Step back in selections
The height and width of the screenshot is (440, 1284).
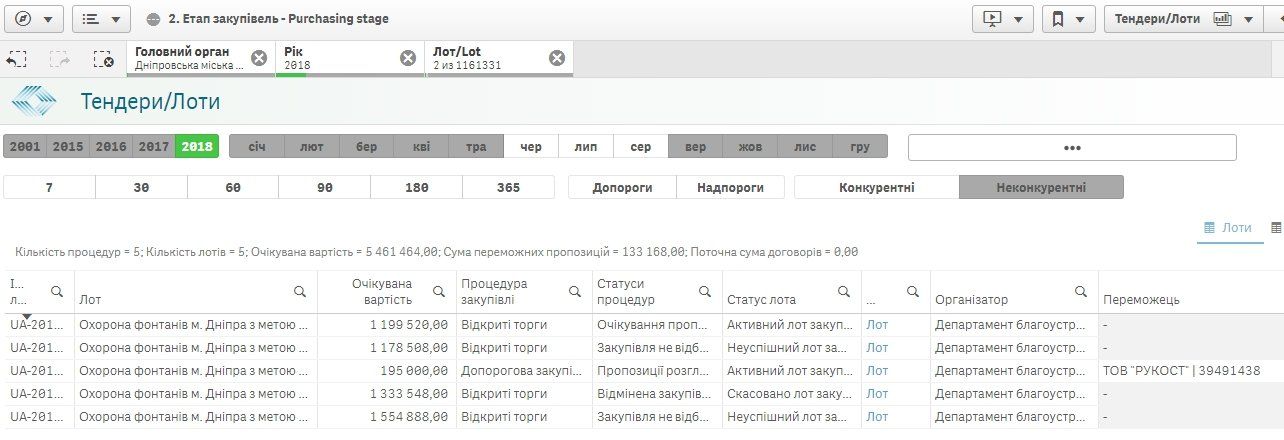point(16,59)
